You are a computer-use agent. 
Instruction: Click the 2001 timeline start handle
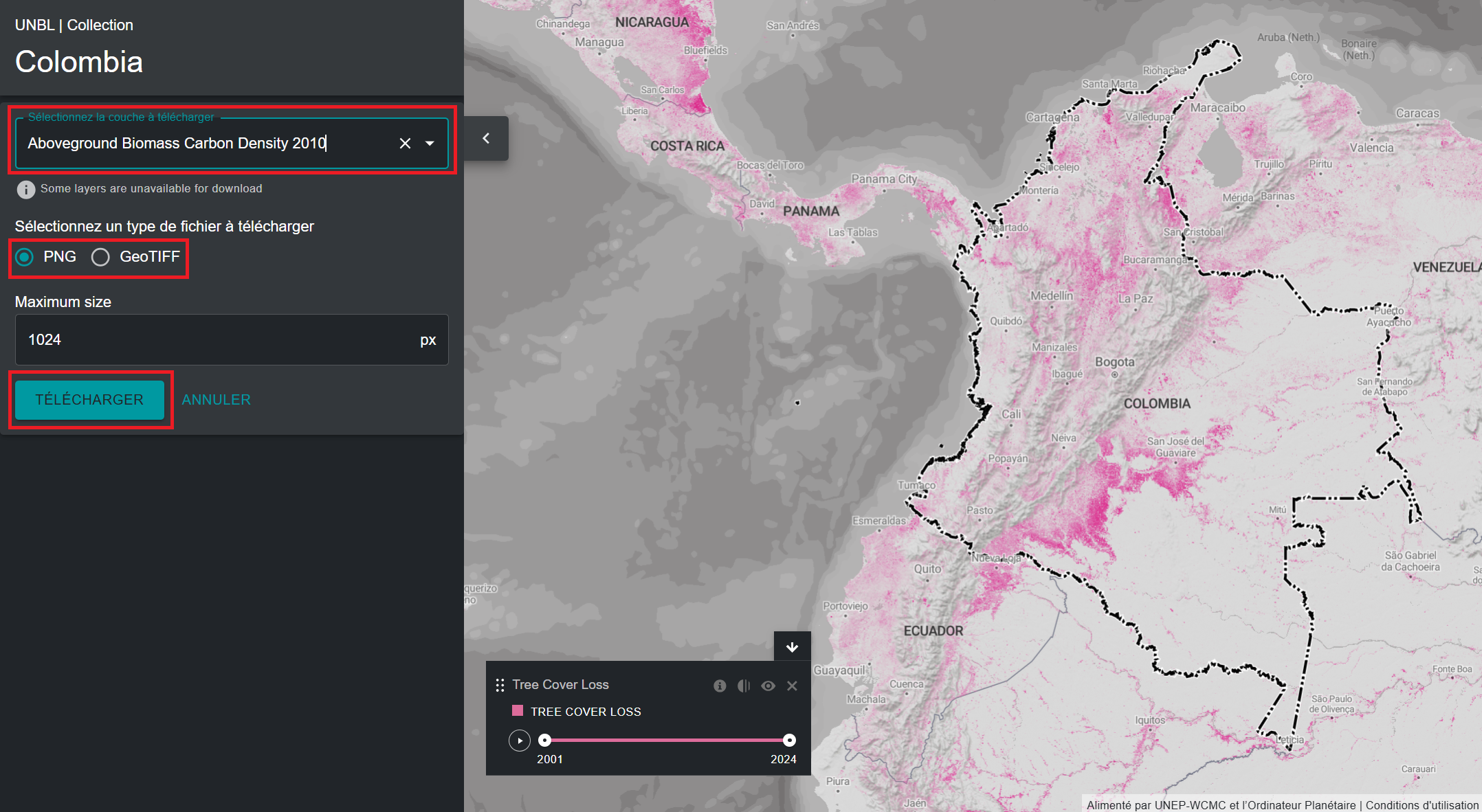pos(544,740)
